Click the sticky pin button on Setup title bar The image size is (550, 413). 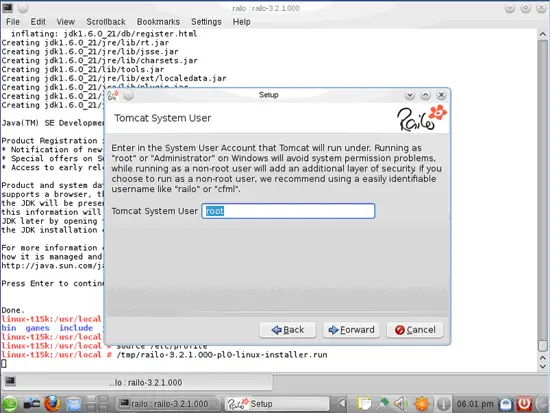pos(128,95)
